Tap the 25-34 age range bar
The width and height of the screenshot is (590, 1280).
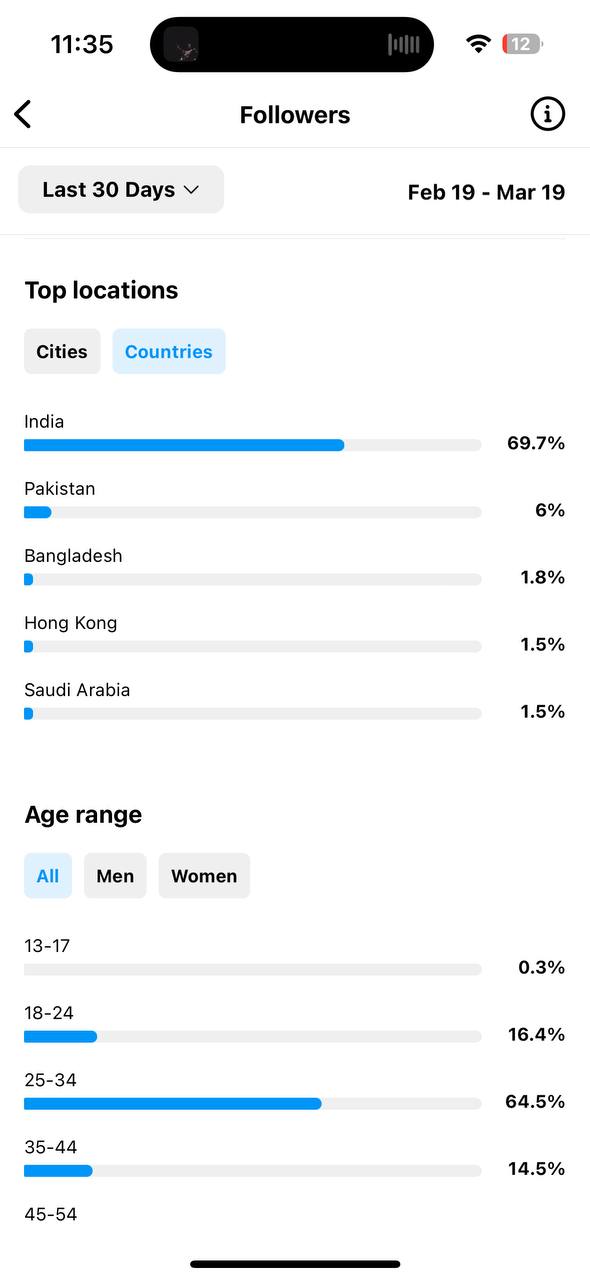pyautogui.click(x=253, y=1104)
